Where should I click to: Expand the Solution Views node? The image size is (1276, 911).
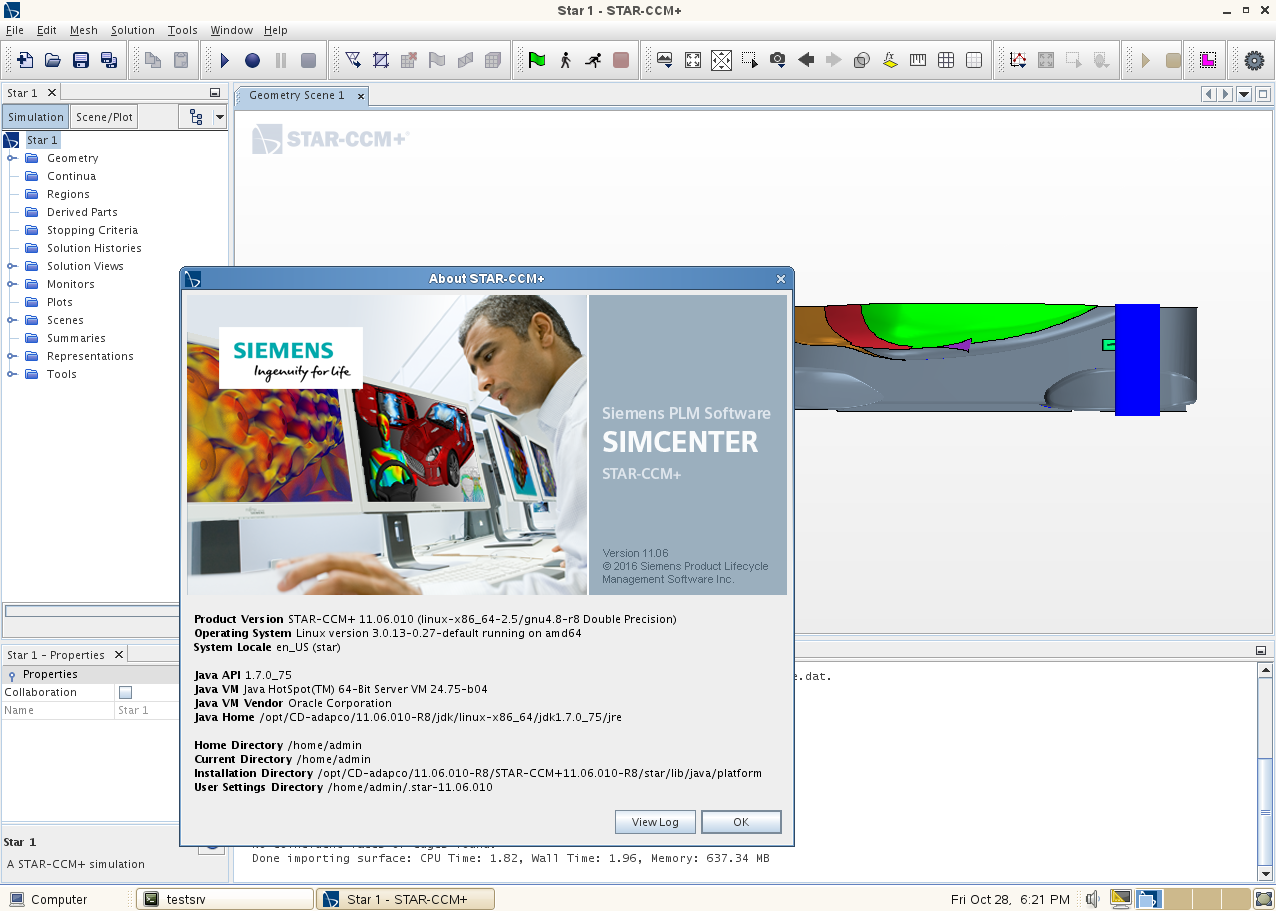pos(12,266)
